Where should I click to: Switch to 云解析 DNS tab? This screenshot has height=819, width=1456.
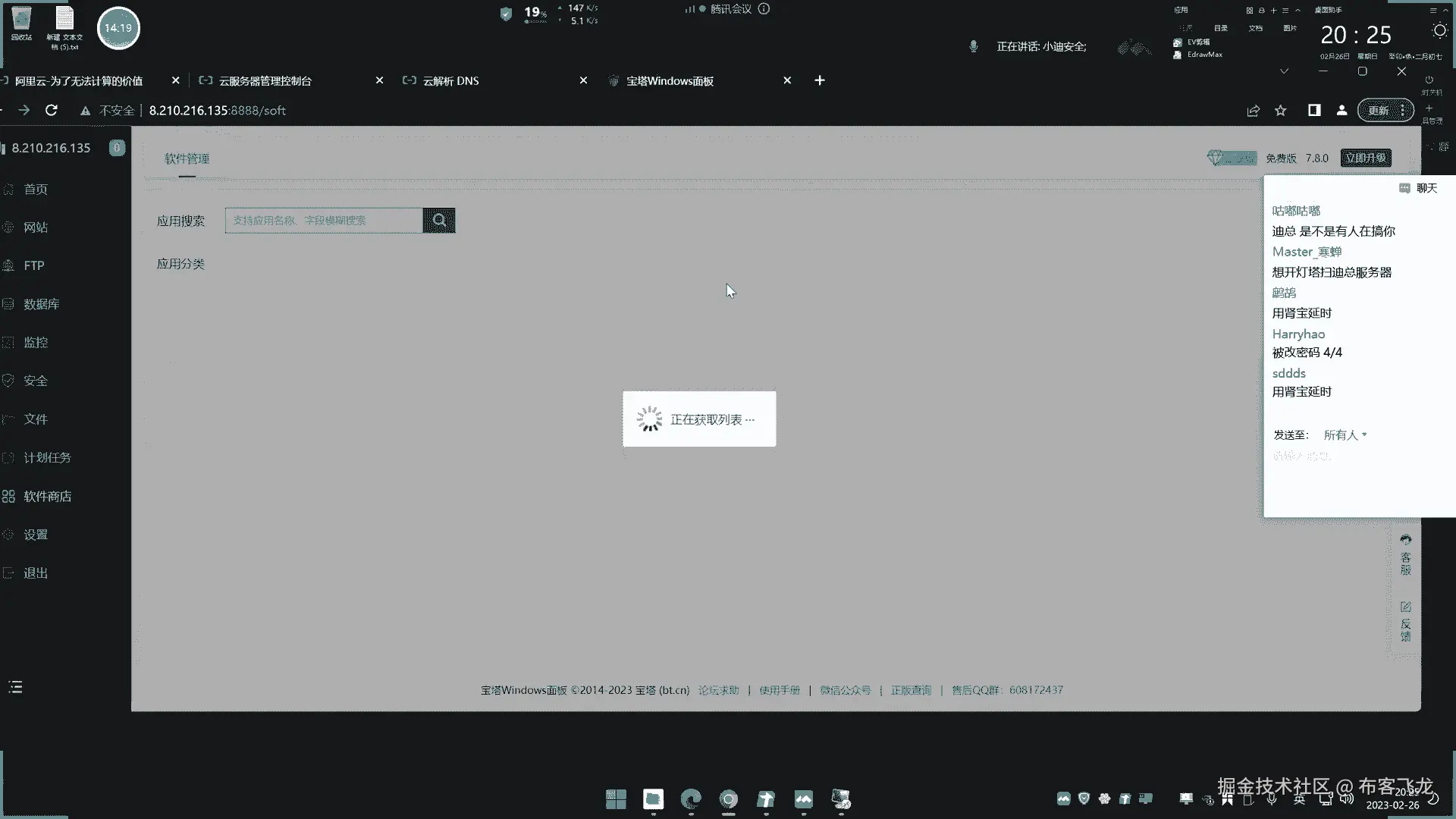pos(451,80)
